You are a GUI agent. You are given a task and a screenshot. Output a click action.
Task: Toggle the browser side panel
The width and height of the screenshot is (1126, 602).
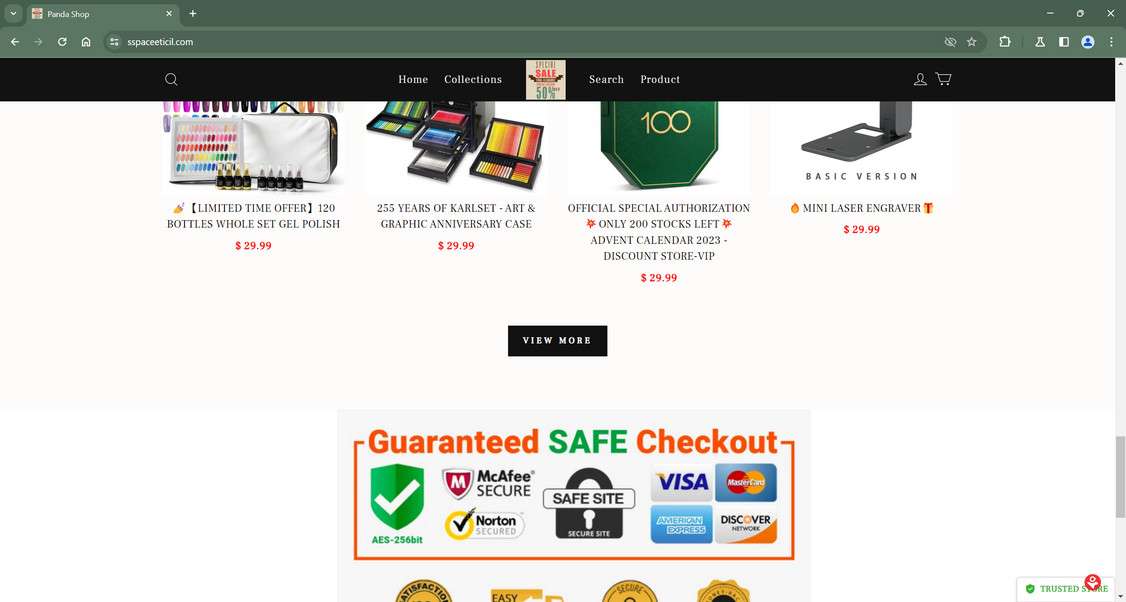coord(1064,42)
